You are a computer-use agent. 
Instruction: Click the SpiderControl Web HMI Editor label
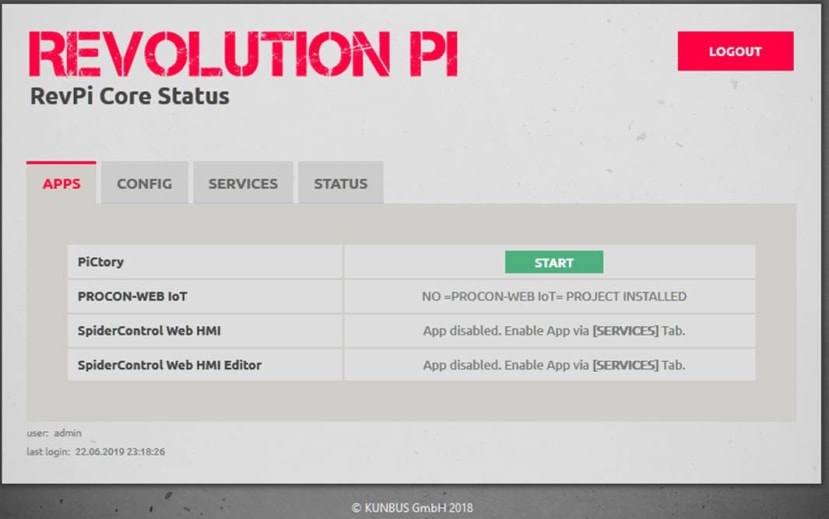pyautogui.click(x=169, y=365)
